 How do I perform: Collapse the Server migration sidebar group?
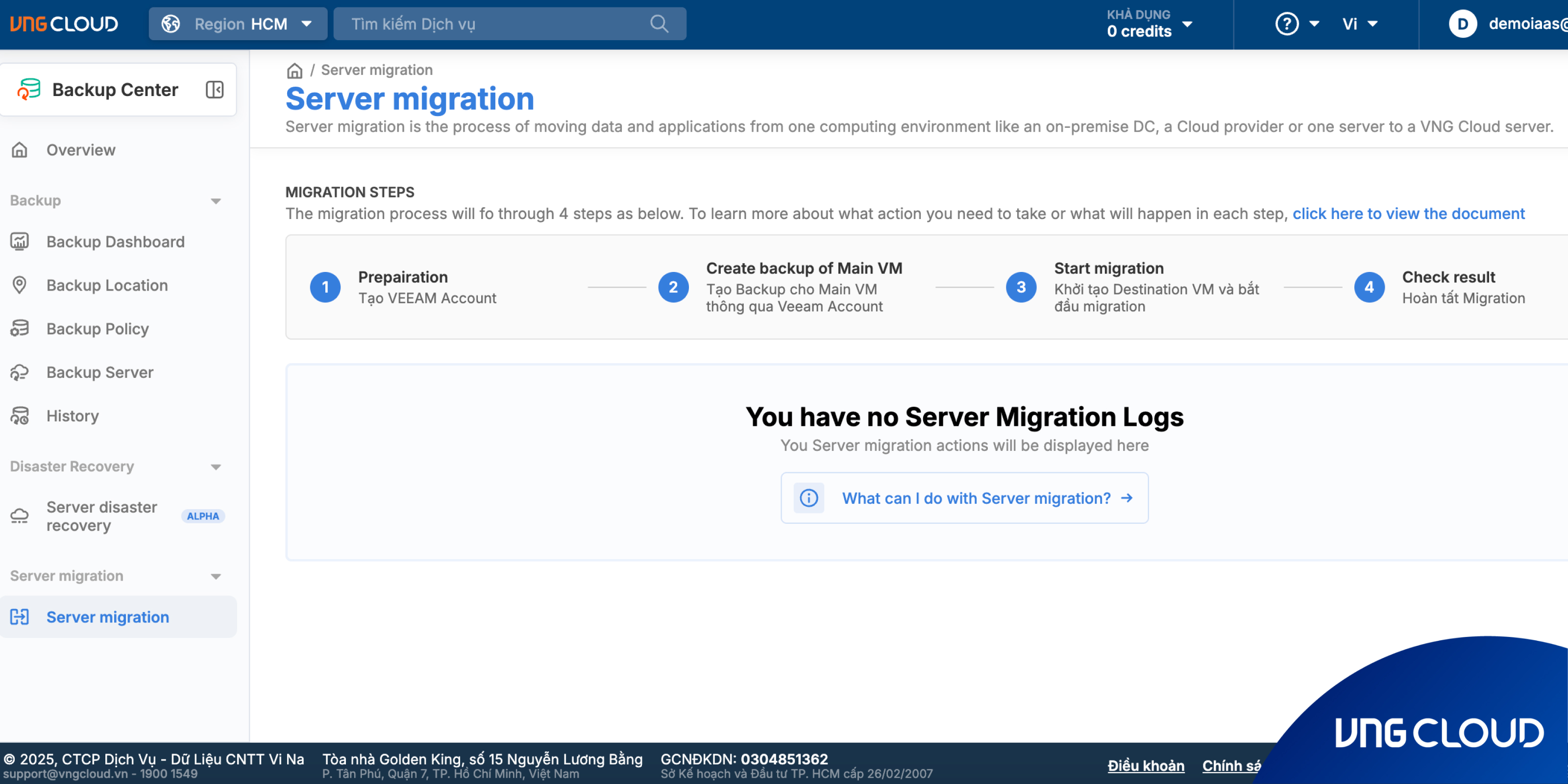coord(216,576)
